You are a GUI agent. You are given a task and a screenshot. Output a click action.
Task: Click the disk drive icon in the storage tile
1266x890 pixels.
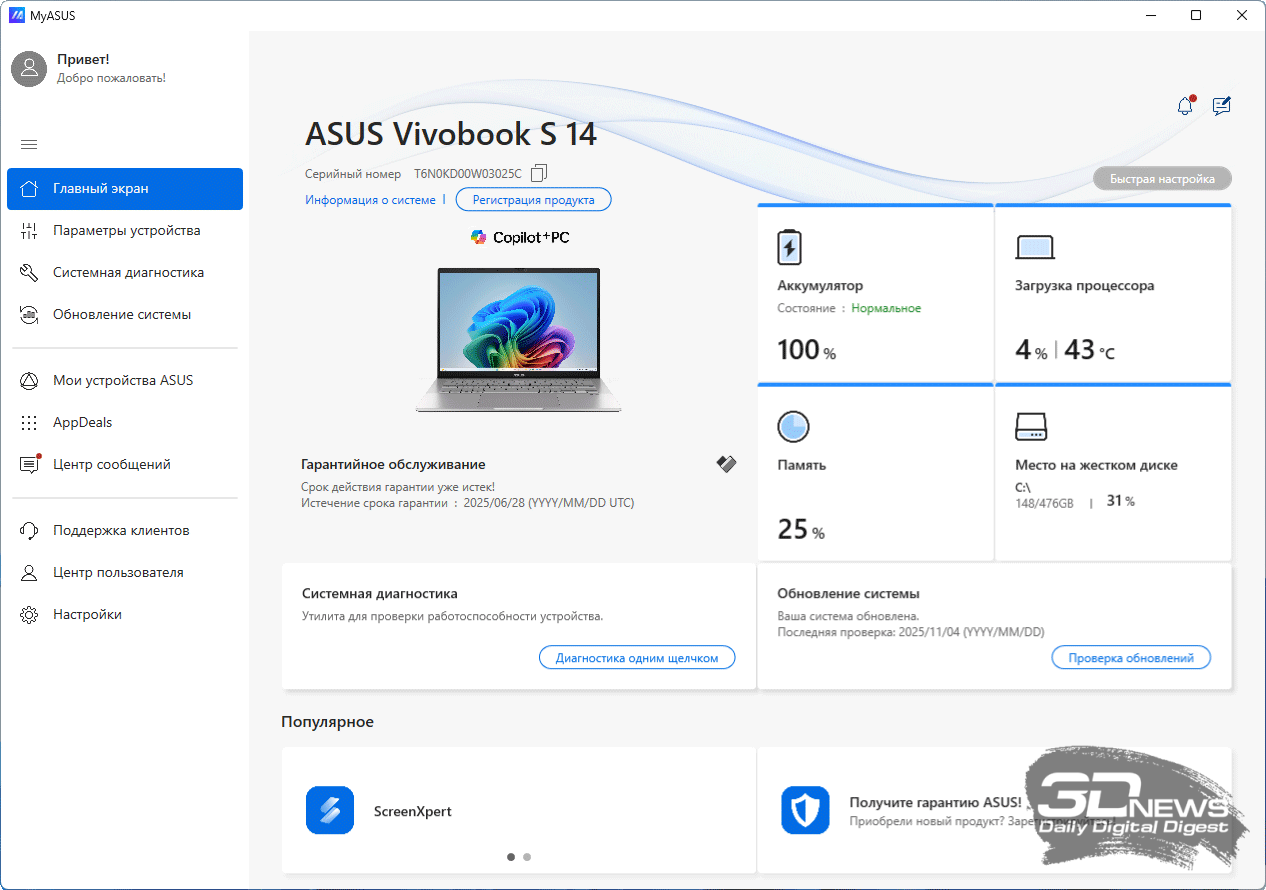(x=1030, y=427)
